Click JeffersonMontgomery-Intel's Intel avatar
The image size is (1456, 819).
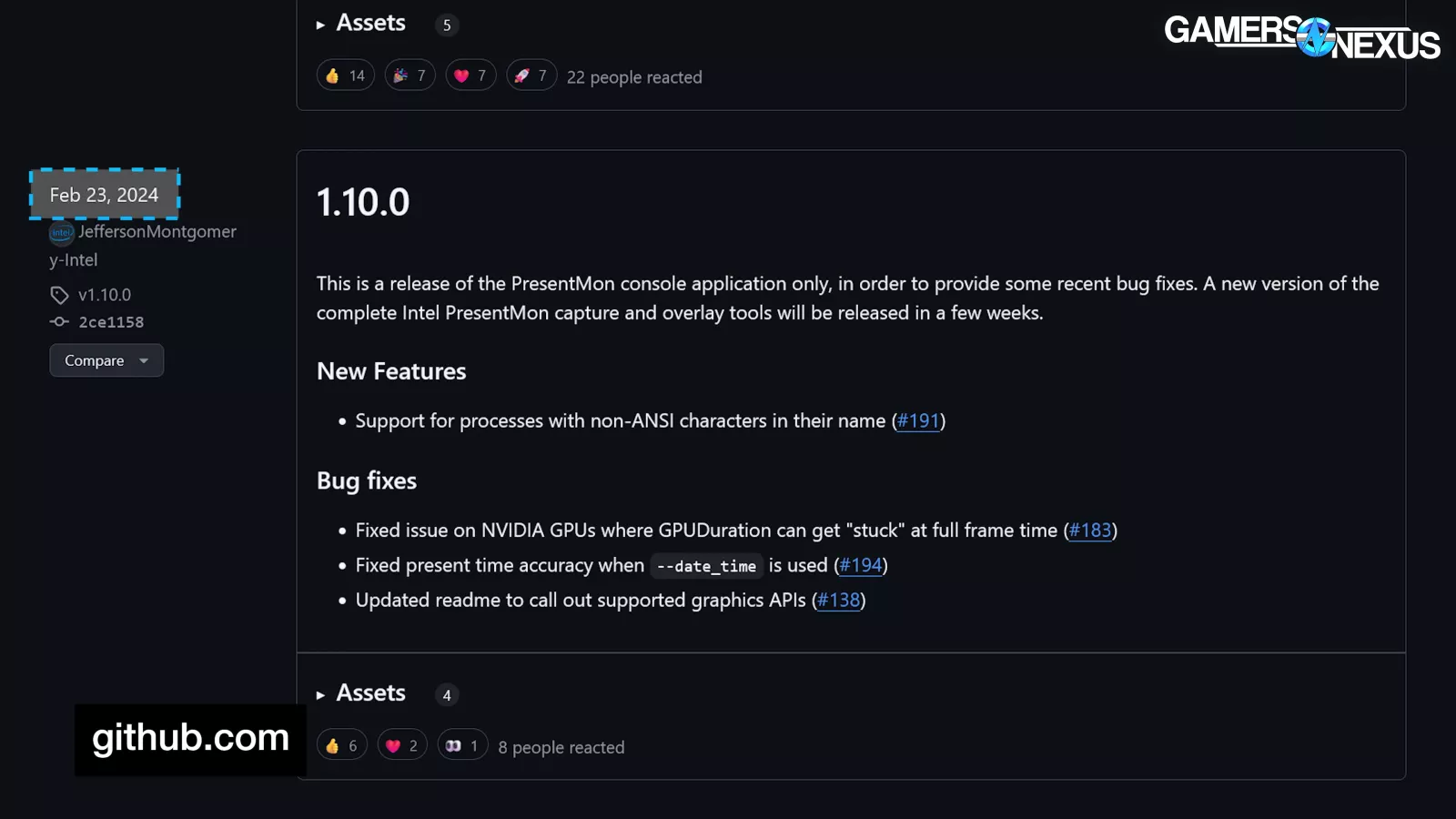click(x=61, y=233)
